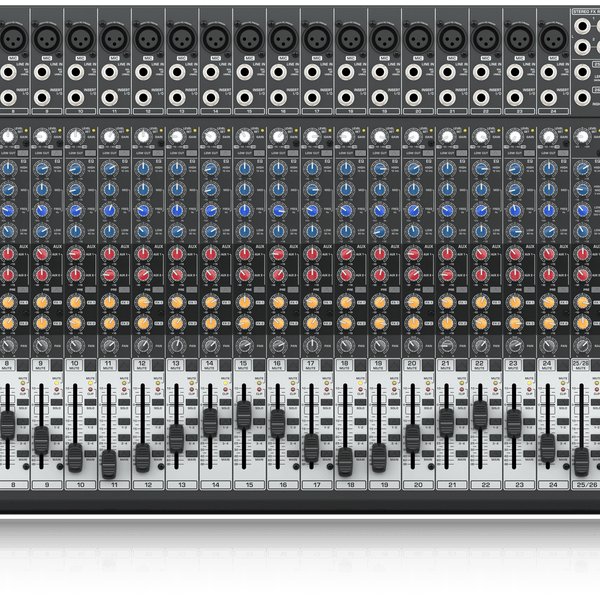Viewport: 600px width, 600px height.
Task: Click channel 21 AUX 2 knob
Action: coord(447,274)
